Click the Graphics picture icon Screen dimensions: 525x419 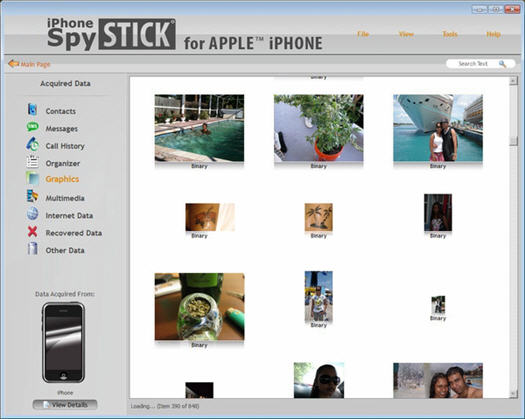(32, 178)
